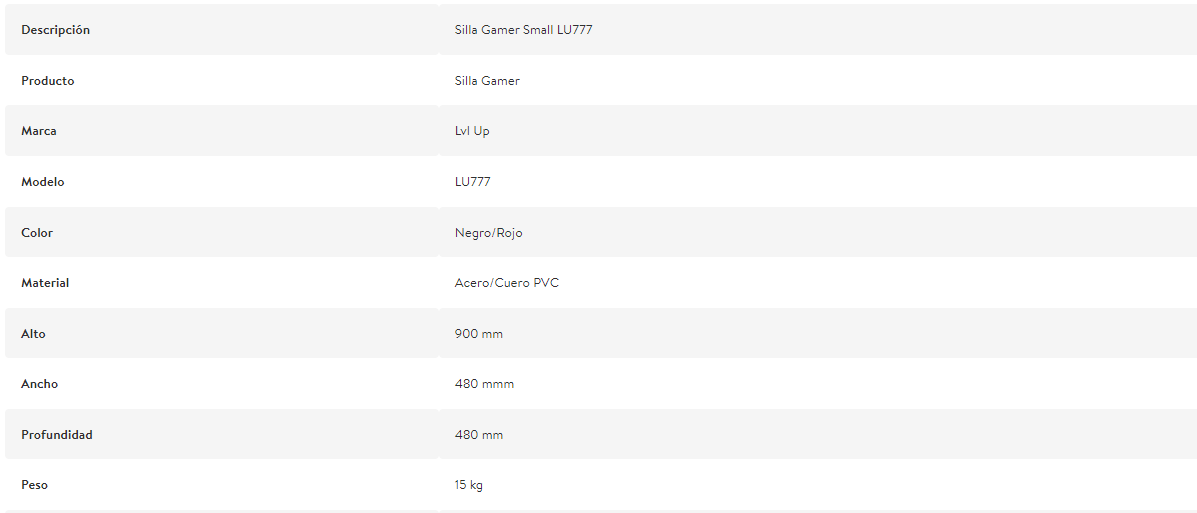Select the Peso label
The height and width of the screenshot is (513, 1197).
pos(34,486)
